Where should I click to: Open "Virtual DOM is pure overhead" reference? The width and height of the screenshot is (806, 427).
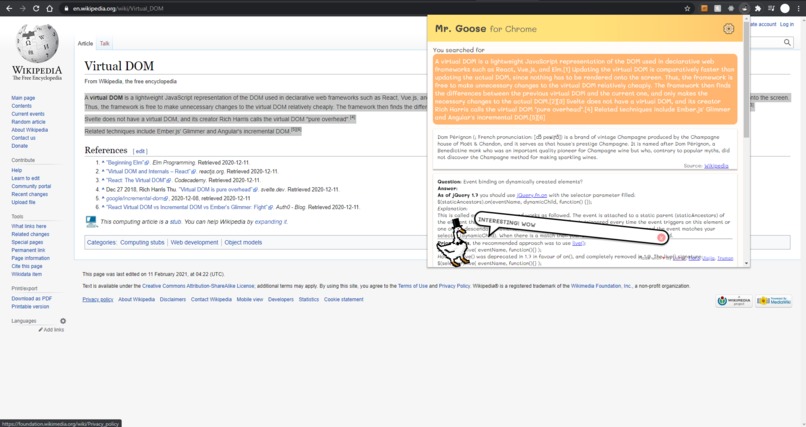click(x=218, y=189)
